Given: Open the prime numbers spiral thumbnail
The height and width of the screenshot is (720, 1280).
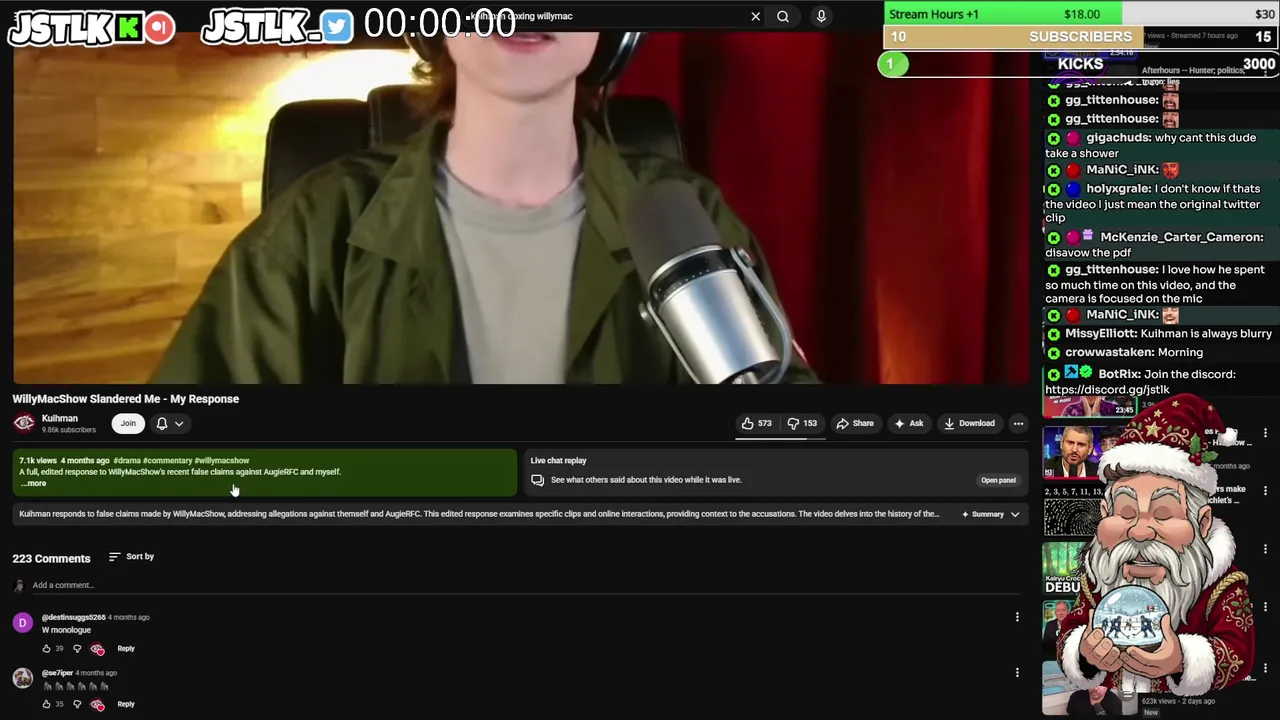Looking at the screenshot, I should pos(1075,512).
